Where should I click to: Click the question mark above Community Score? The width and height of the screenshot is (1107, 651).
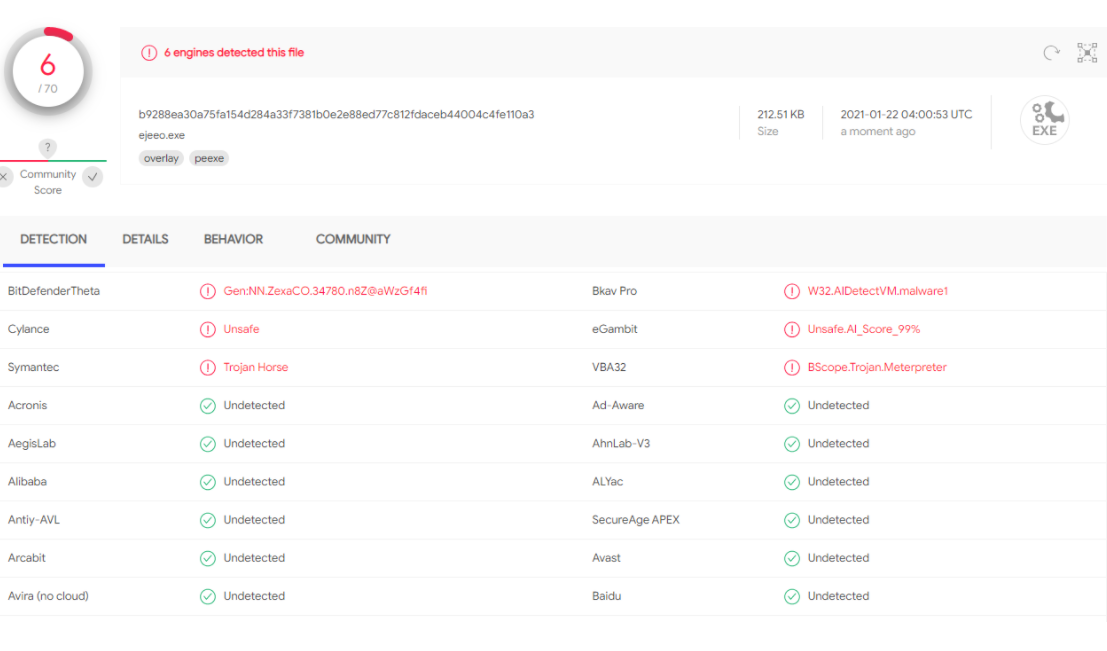click(x=47, y=148)
